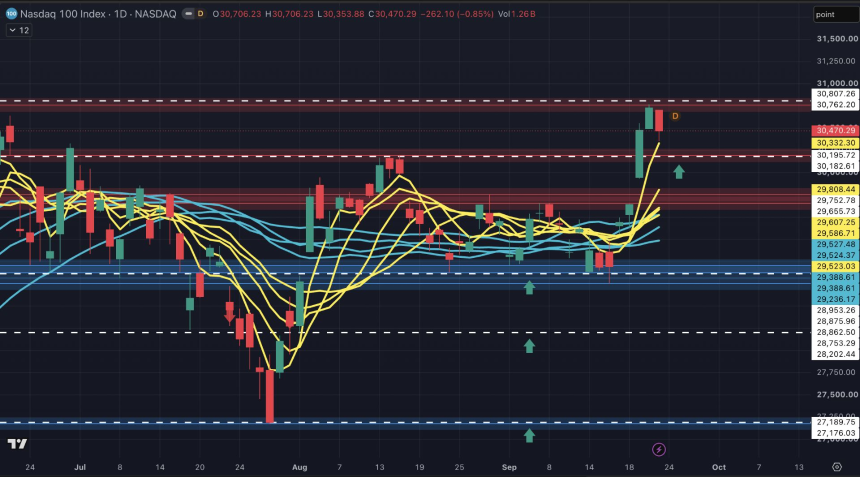Click the close value C30,470.29
Viewport: 860px width, 477px height.
[x=392, y=14]
